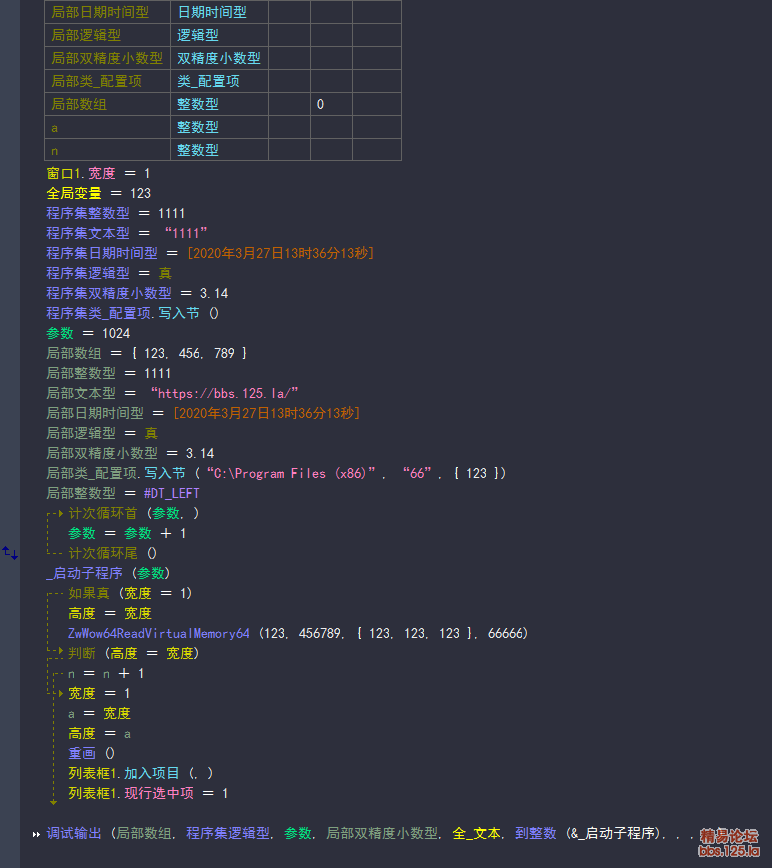Select variable name cell 局部数组 in table
The height and width of the screenshot is (868, 772).
(107, 104)
